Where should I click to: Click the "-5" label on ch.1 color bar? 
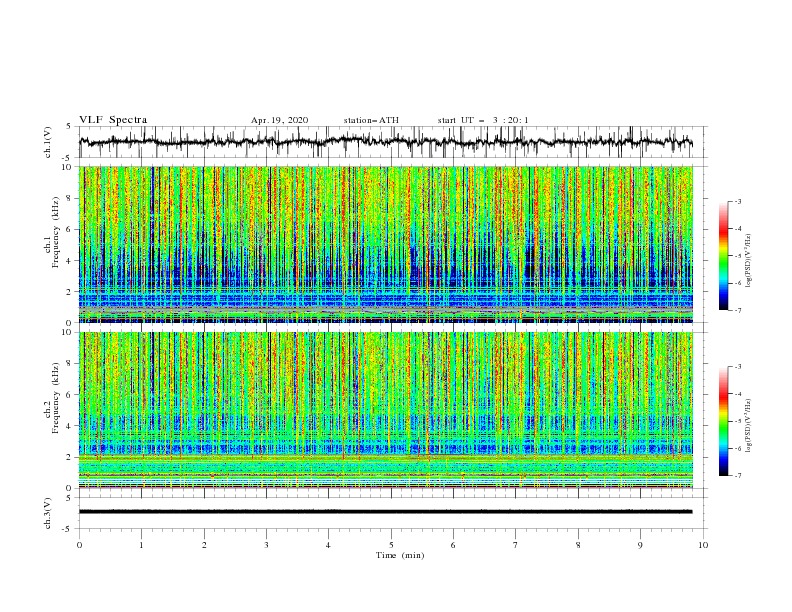[738, 256]
